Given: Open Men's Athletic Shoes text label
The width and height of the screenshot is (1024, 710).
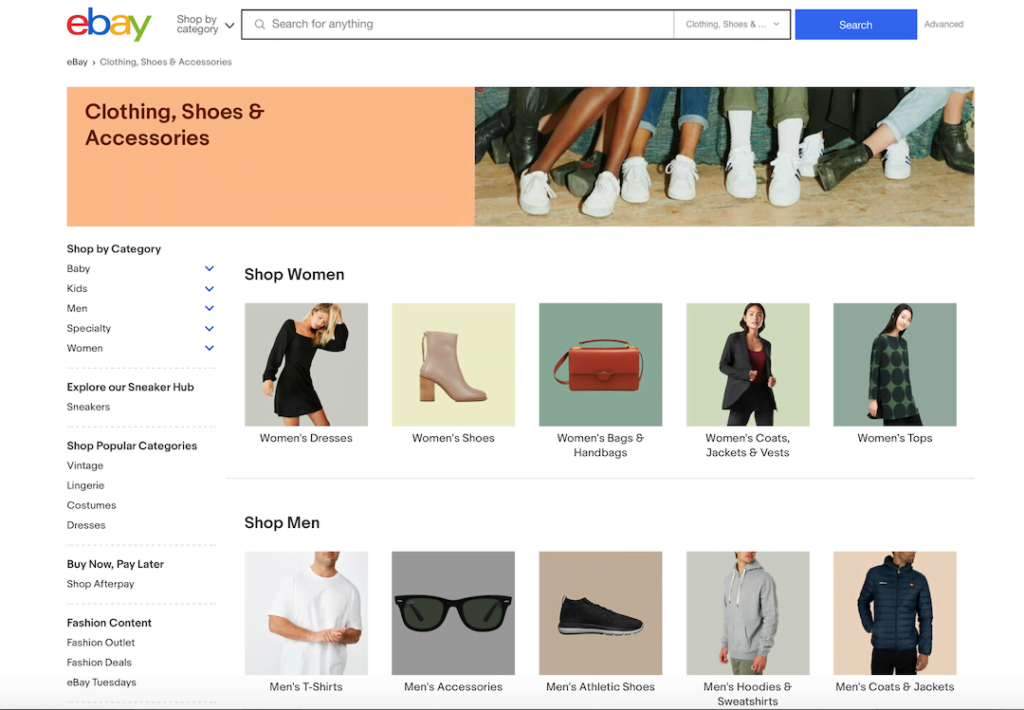Looking at the screenshot, I should click(600, 686).
